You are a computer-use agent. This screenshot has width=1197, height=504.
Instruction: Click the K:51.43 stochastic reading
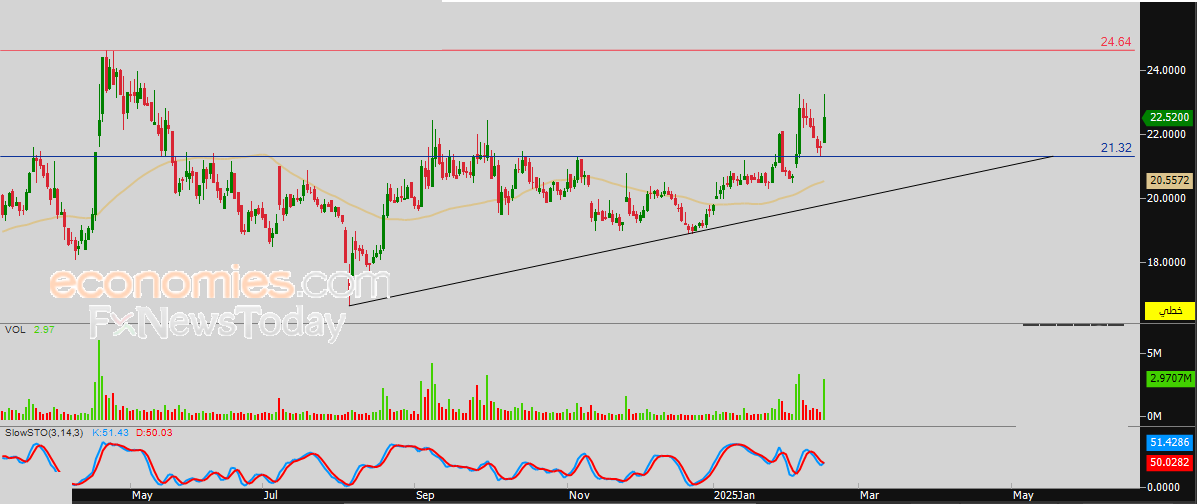pos(111,433)
